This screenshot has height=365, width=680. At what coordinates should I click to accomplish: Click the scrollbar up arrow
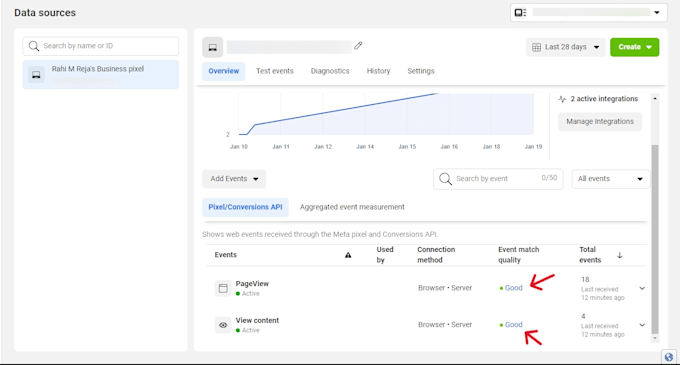click(x=655, y=99)
